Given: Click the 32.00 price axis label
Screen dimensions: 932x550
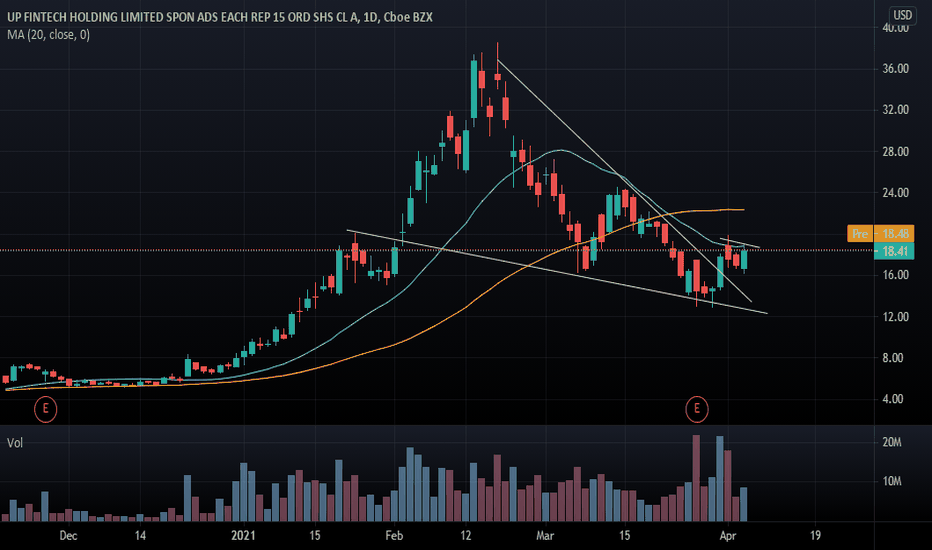Looking at the screenshot, I should click(x=896, y=110).
